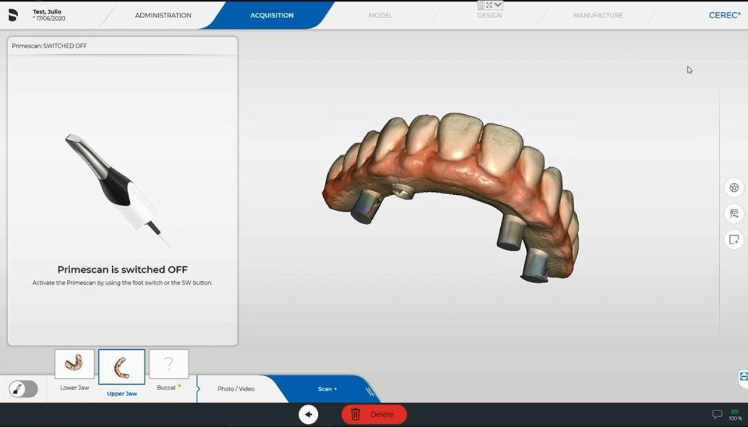Open the MANUFACTURE phase tab

(598, 15)
